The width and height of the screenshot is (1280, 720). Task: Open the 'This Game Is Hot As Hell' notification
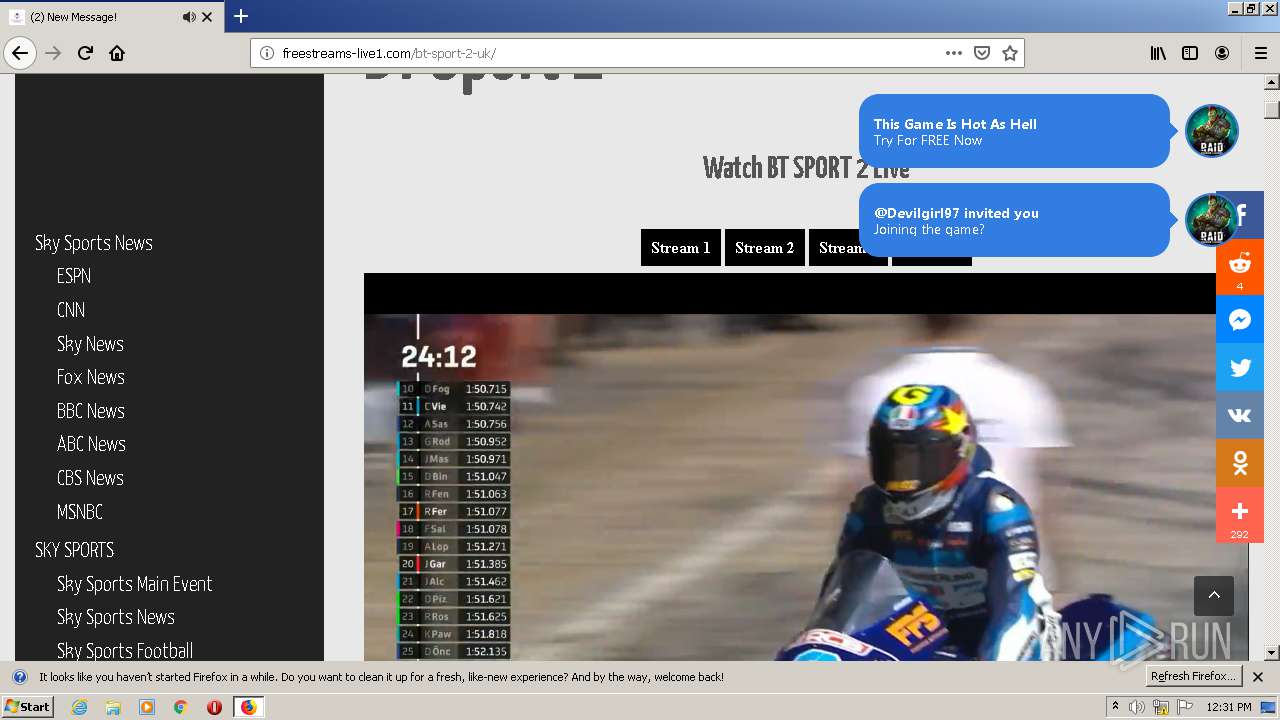[1014, 131]
